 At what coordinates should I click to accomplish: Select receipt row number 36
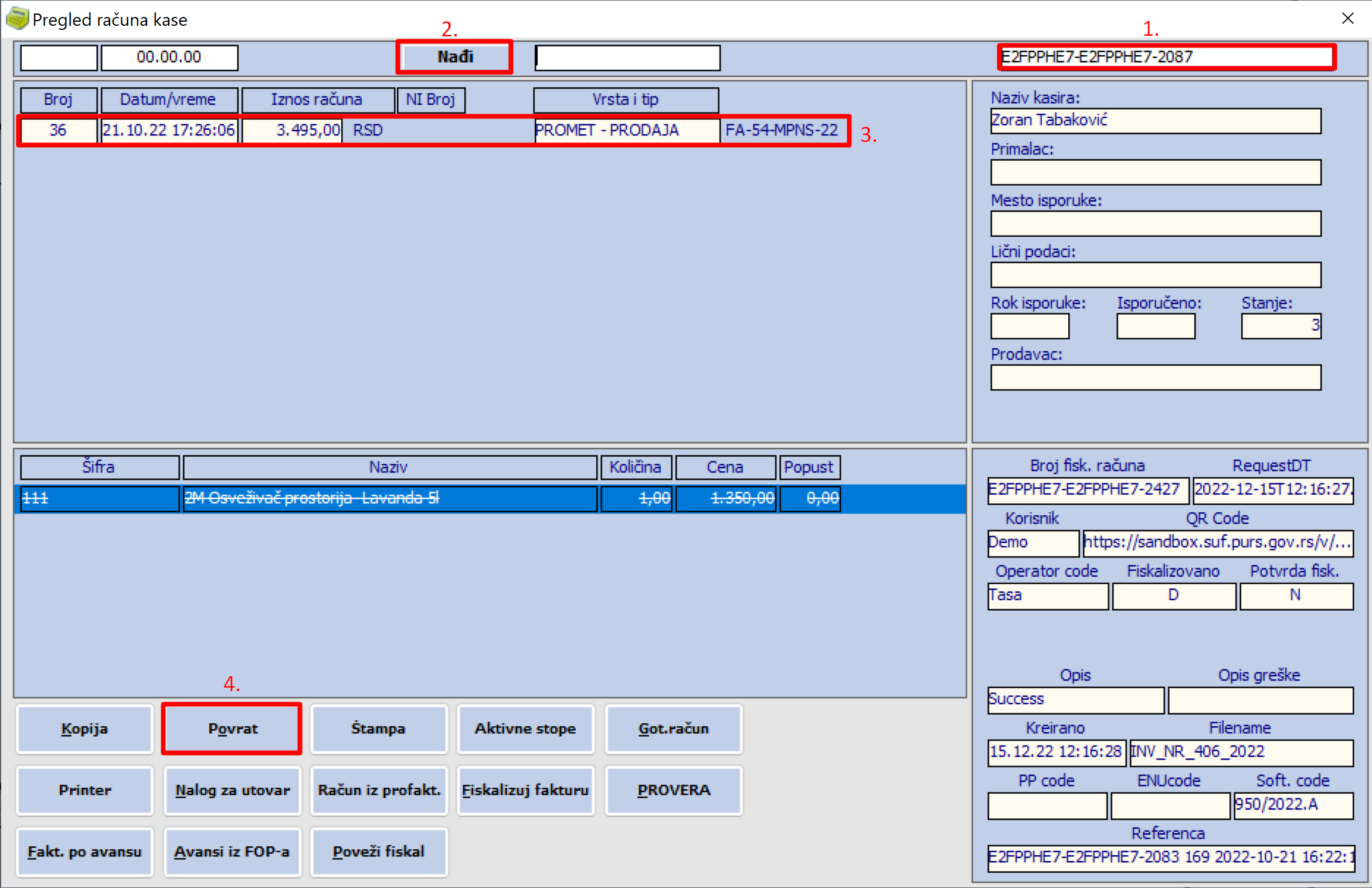pyautogui.click(x=433, y=130)
